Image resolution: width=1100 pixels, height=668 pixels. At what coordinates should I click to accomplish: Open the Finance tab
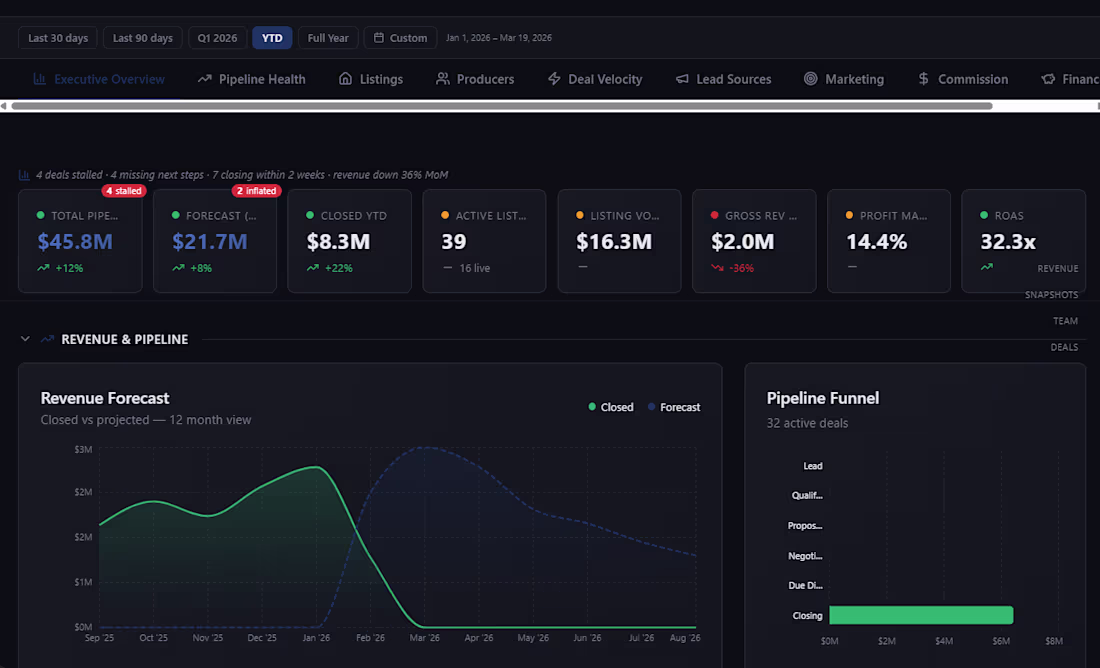(x=1072, y=78)
